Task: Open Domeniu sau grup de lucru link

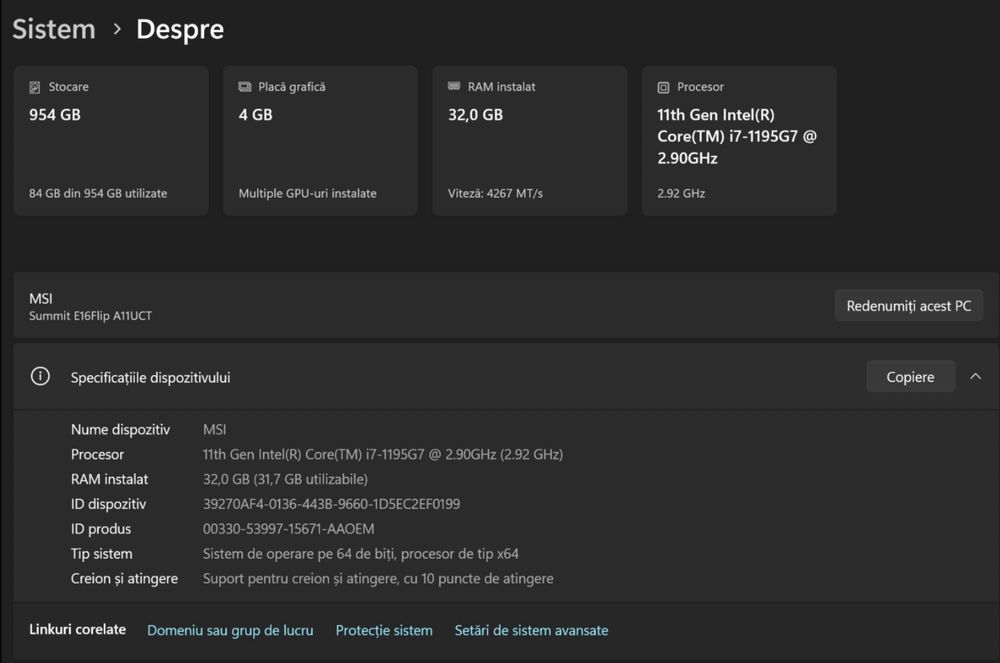Action: point(230,630)
